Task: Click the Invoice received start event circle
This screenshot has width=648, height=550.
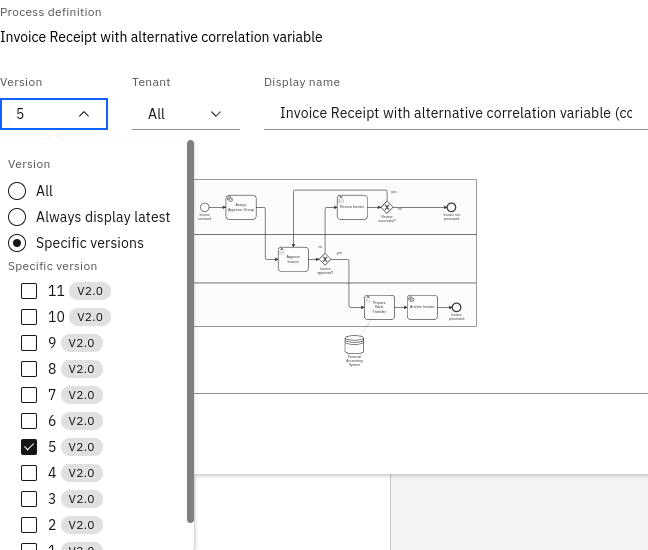Action: click(205, 207)
